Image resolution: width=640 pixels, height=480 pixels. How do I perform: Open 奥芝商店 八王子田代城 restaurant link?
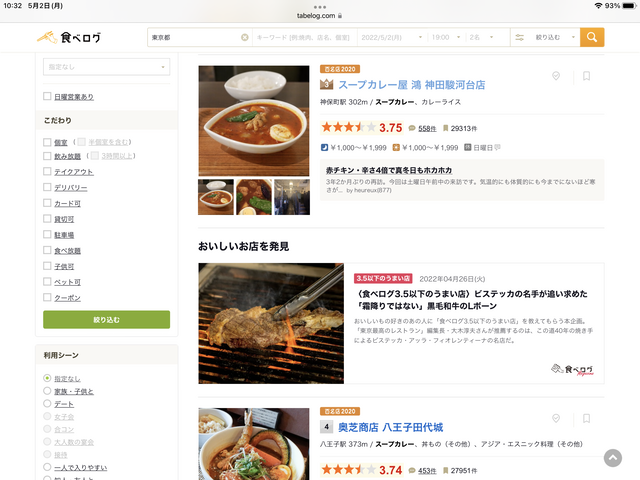(391, 427)
